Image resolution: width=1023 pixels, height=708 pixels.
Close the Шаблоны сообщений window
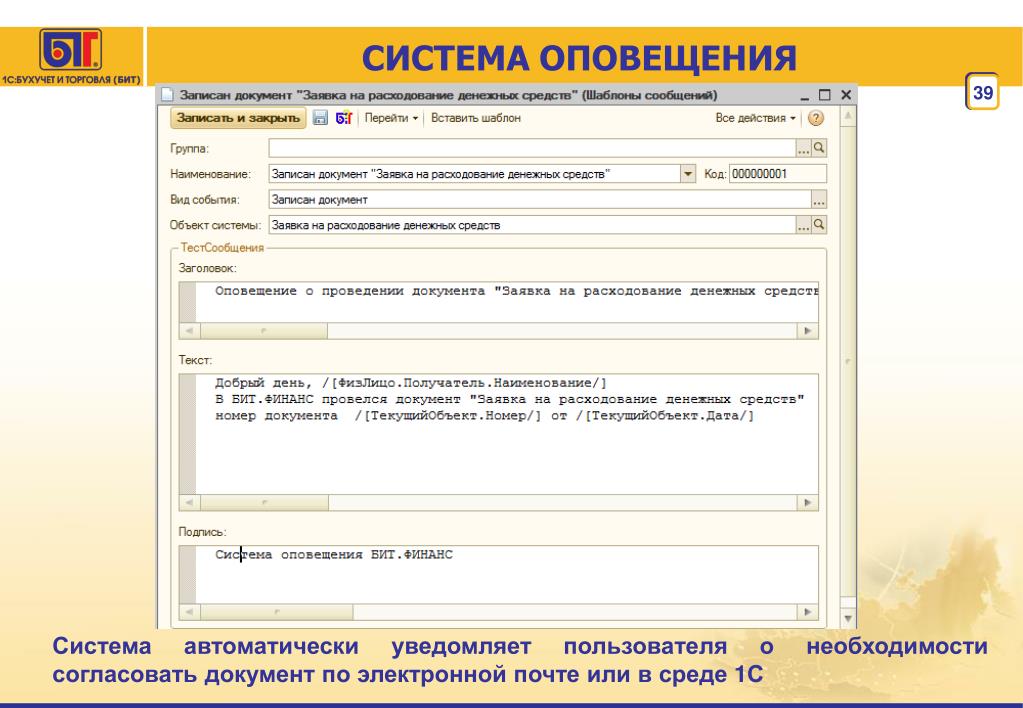(846, 95)
